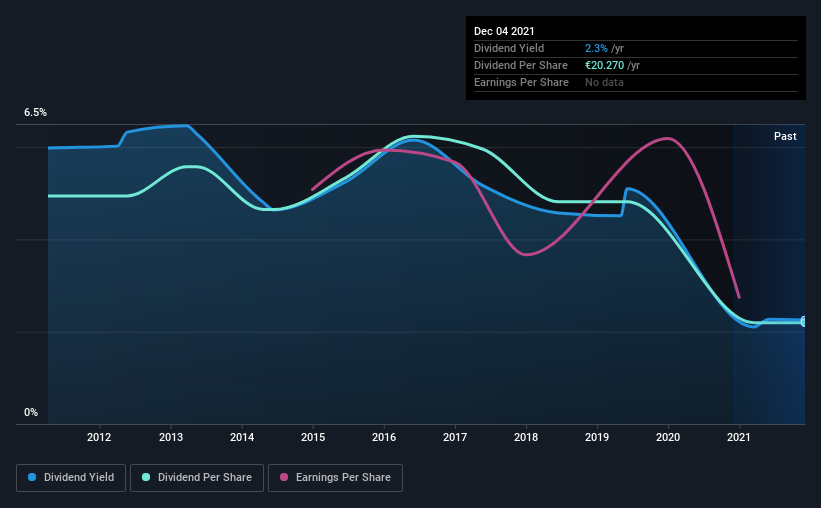821x508 pixels.
Task: Click the 2012 x-axis label
Action: tap(99, 437)
